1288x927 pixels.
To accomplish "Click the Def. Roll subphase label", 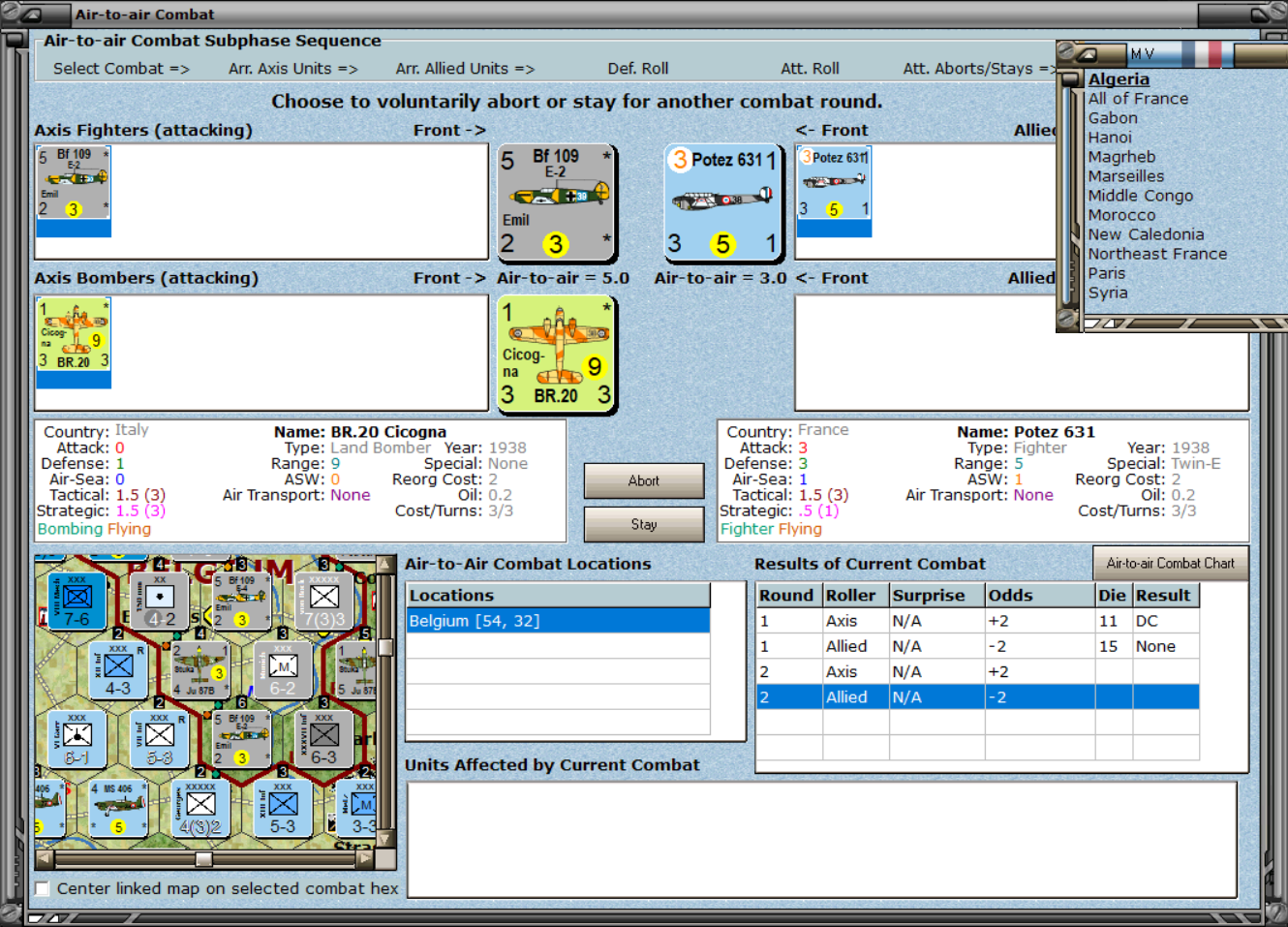I will click(x=638, y=69).
